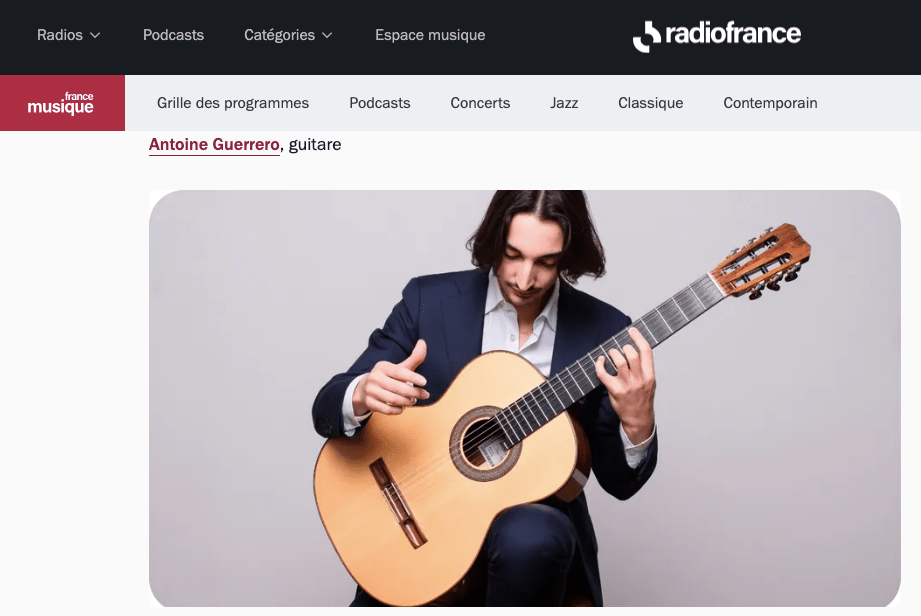Open Podcasts in the top dark bar
921x616 pixels.
click(x=173, y=35)
